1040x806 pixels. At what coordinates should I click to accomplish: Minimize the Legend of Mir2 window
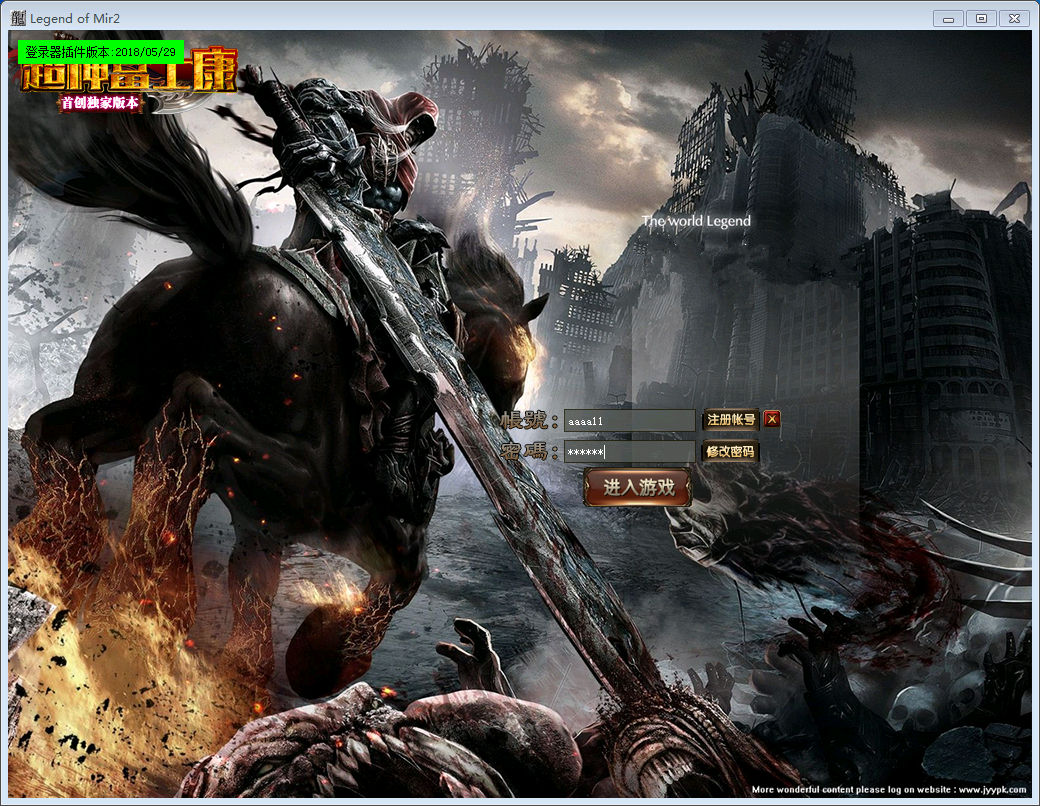click(948, 19)
